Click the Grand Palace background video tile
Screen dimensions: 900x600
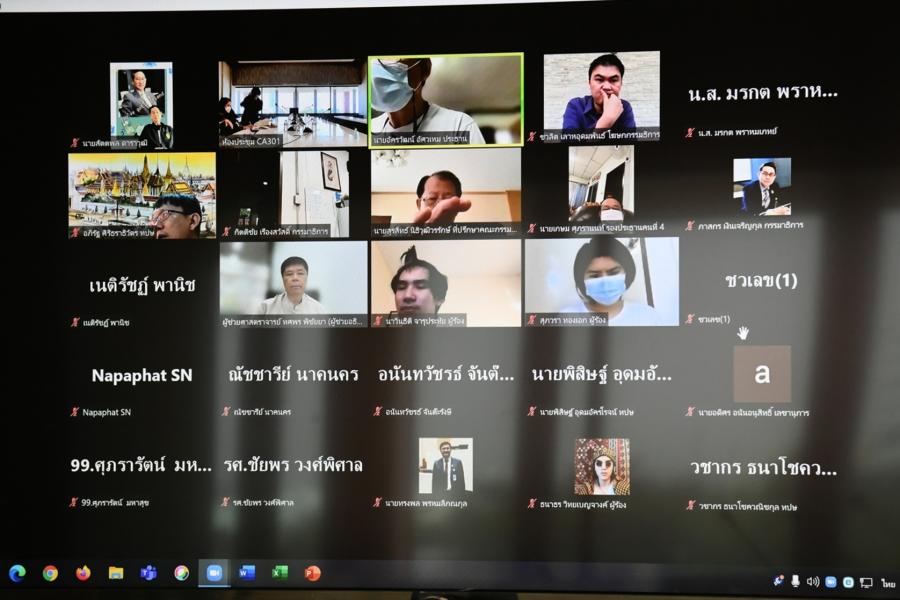coord(142,195)
